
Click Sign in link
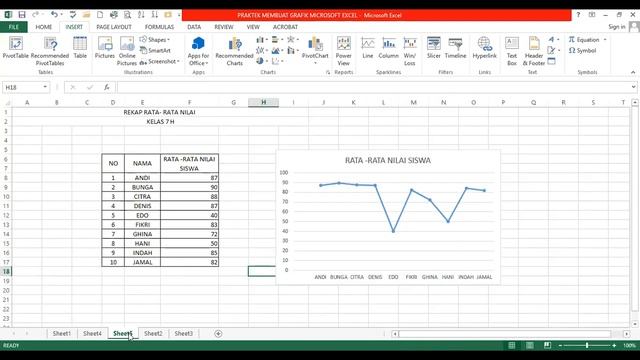617,27
